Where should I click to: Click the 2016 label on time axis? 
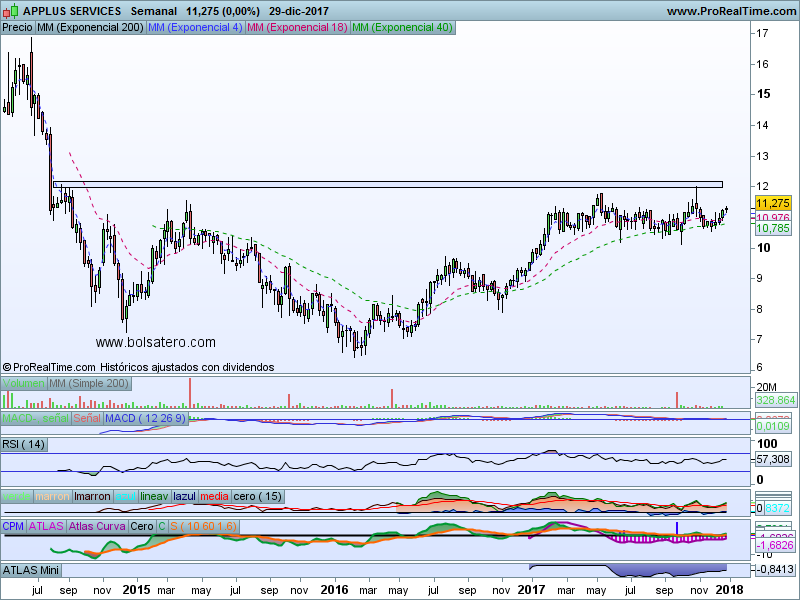tap(334, 590)
